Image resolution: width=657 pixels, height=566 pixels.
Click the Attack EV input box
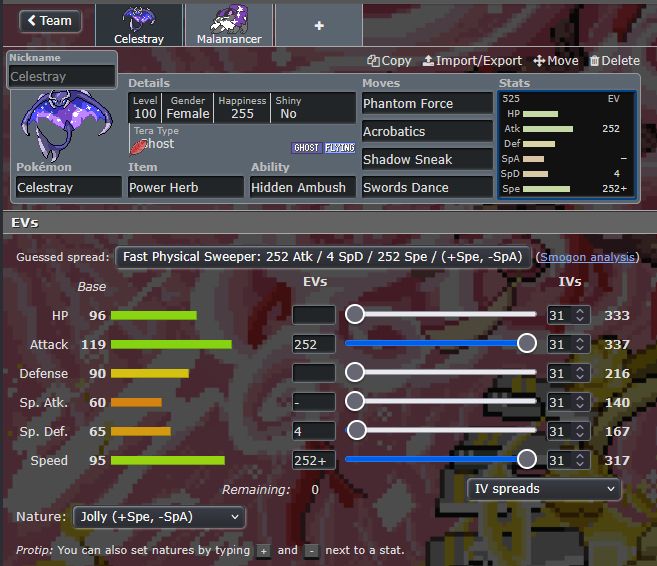point(314,344)
